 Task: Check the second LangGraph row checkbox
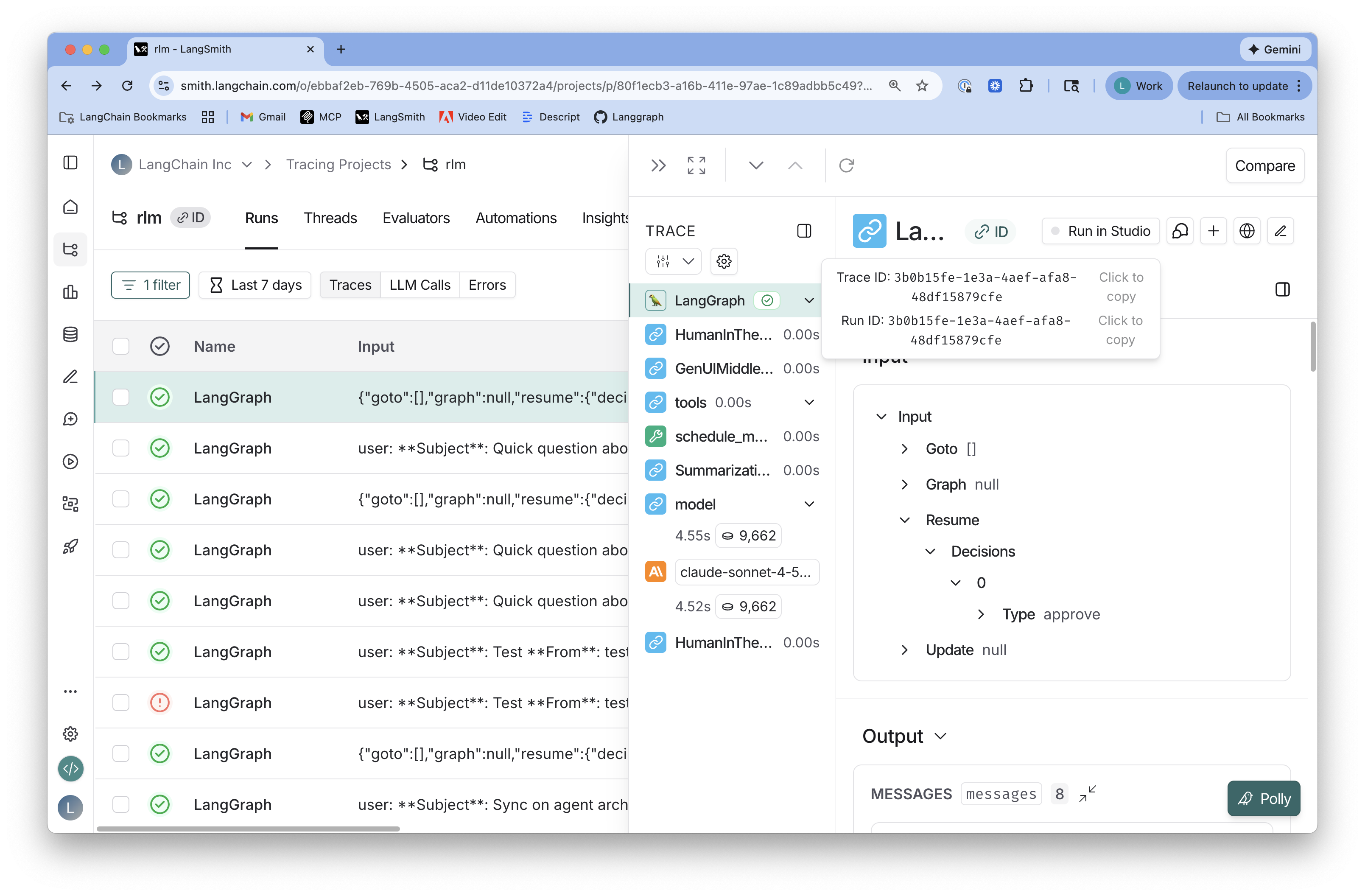(x=120, y=448)
